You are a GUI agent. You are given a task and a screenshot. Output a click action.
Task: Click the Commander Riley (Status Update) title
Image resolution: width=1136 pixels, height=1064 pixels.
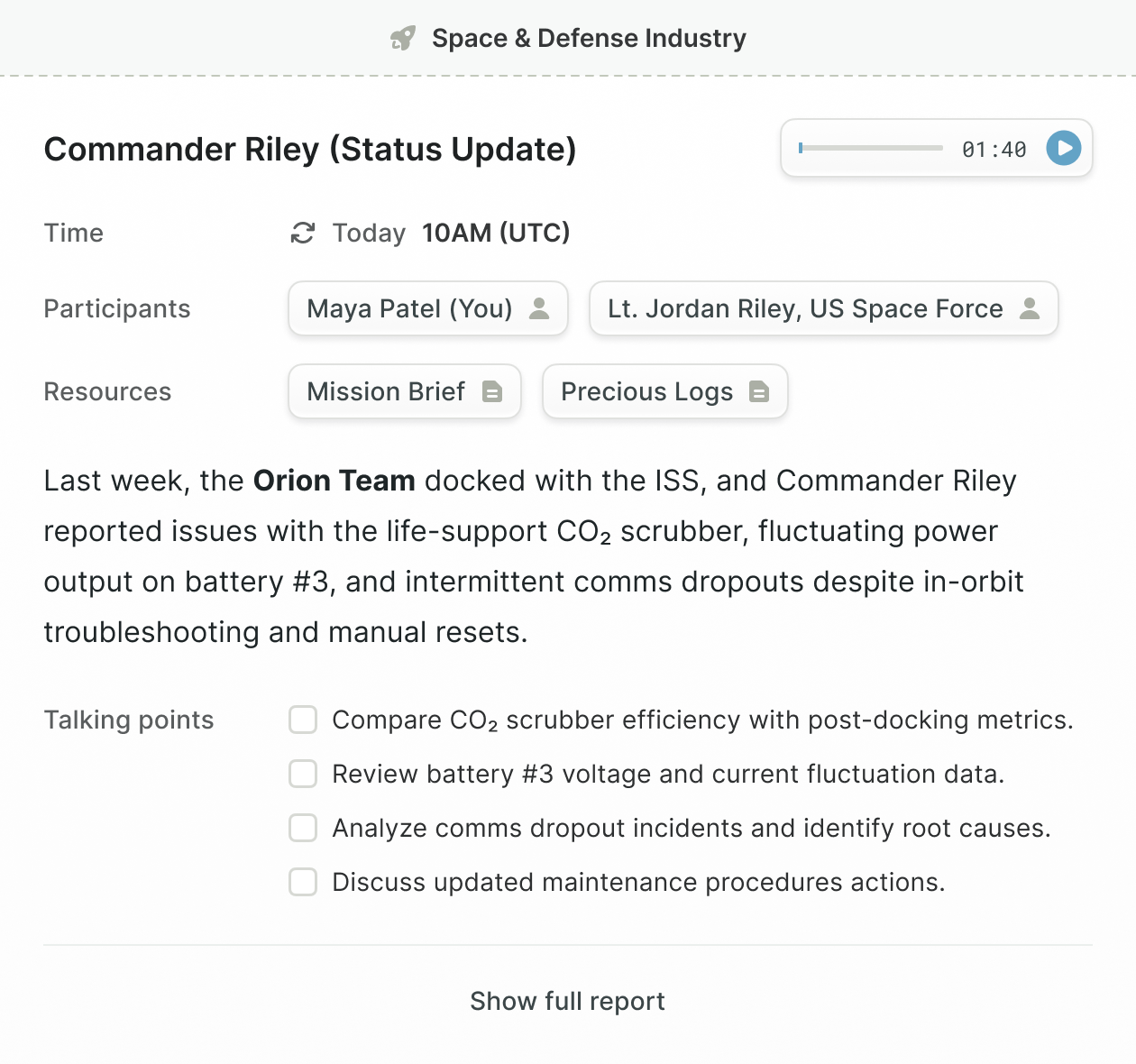click(x=310, y=149)
